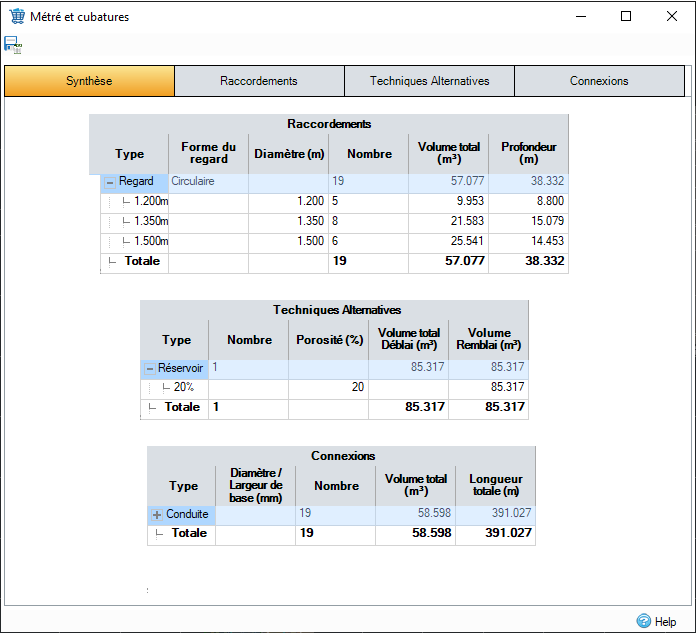Click the Volume total Déblai column header
Screen dimensions: 697x633
[409, 339]
